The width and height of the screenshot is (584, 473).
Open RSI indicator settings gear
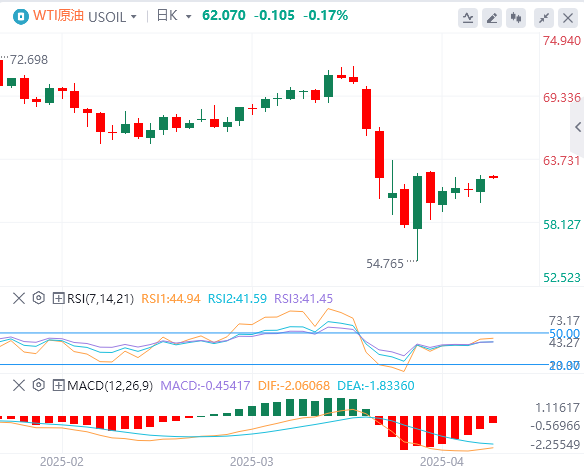click(38, 298)
